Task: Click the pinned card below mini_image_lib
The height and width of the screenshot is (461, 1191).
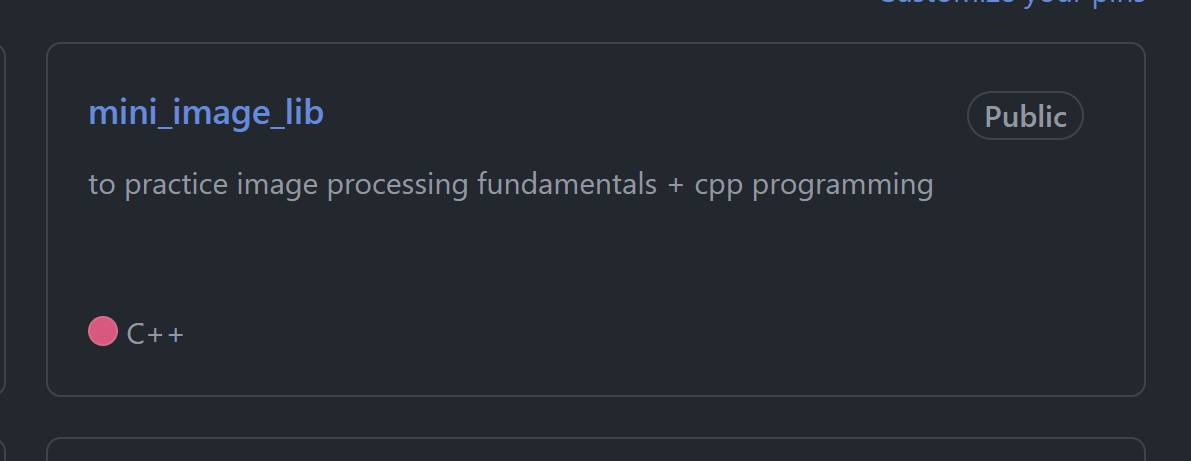Action: 596,450
